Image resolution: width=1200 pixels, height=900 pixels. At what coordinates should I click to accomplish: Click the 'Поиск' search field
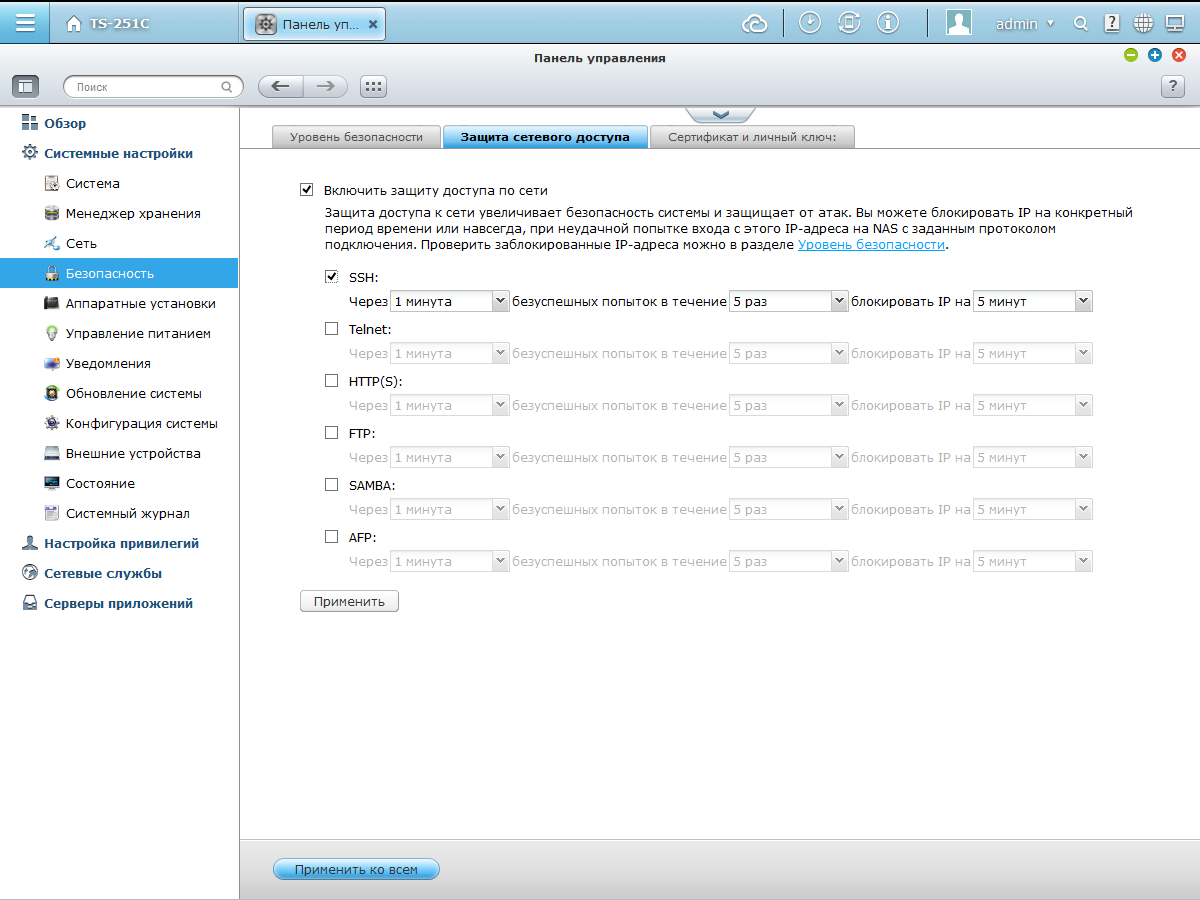pos(153,87)
